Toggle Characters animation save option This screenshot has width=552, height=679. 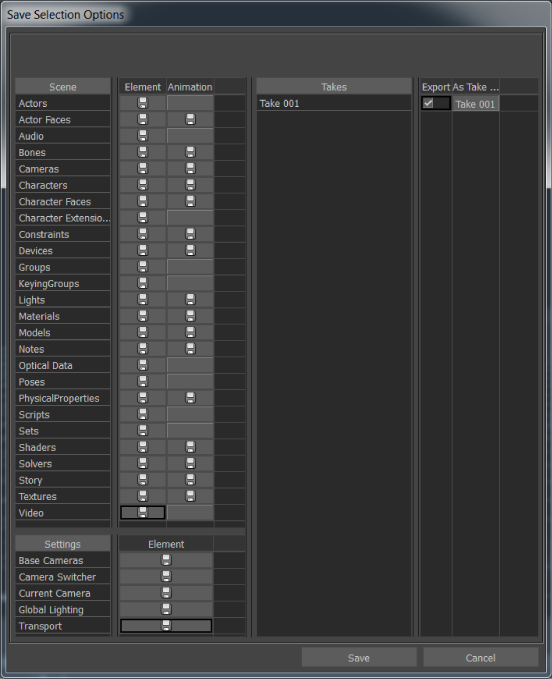point(190,185)
